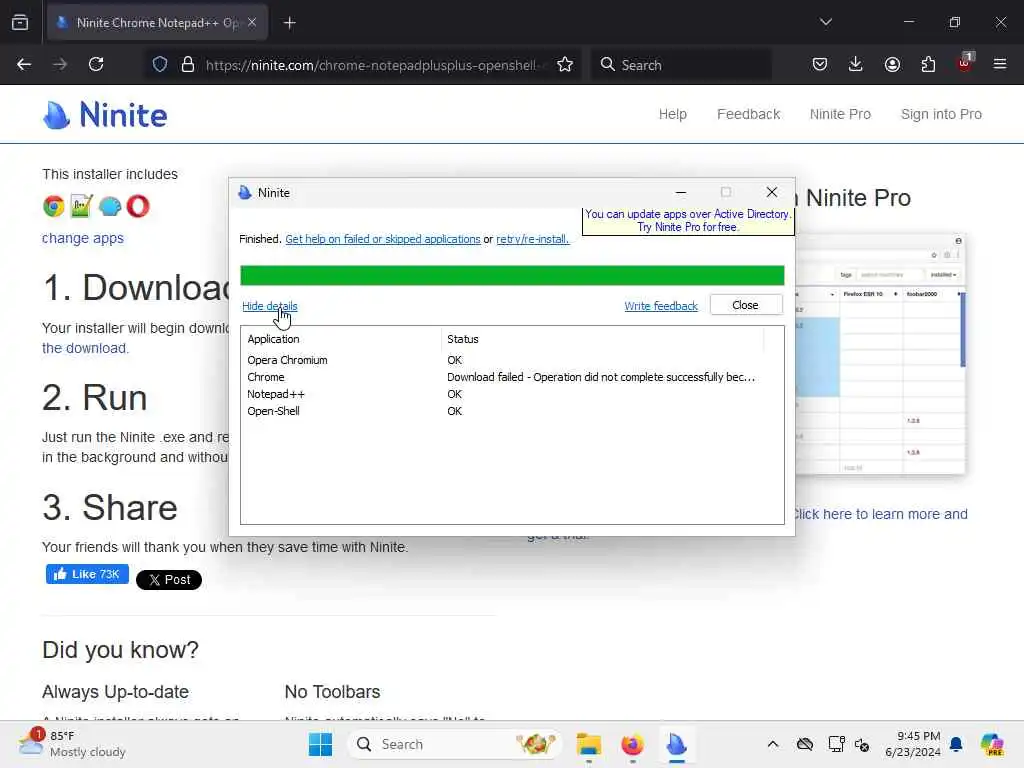Open the Firefox View icon in tab bar

click(x=20, y=23)
